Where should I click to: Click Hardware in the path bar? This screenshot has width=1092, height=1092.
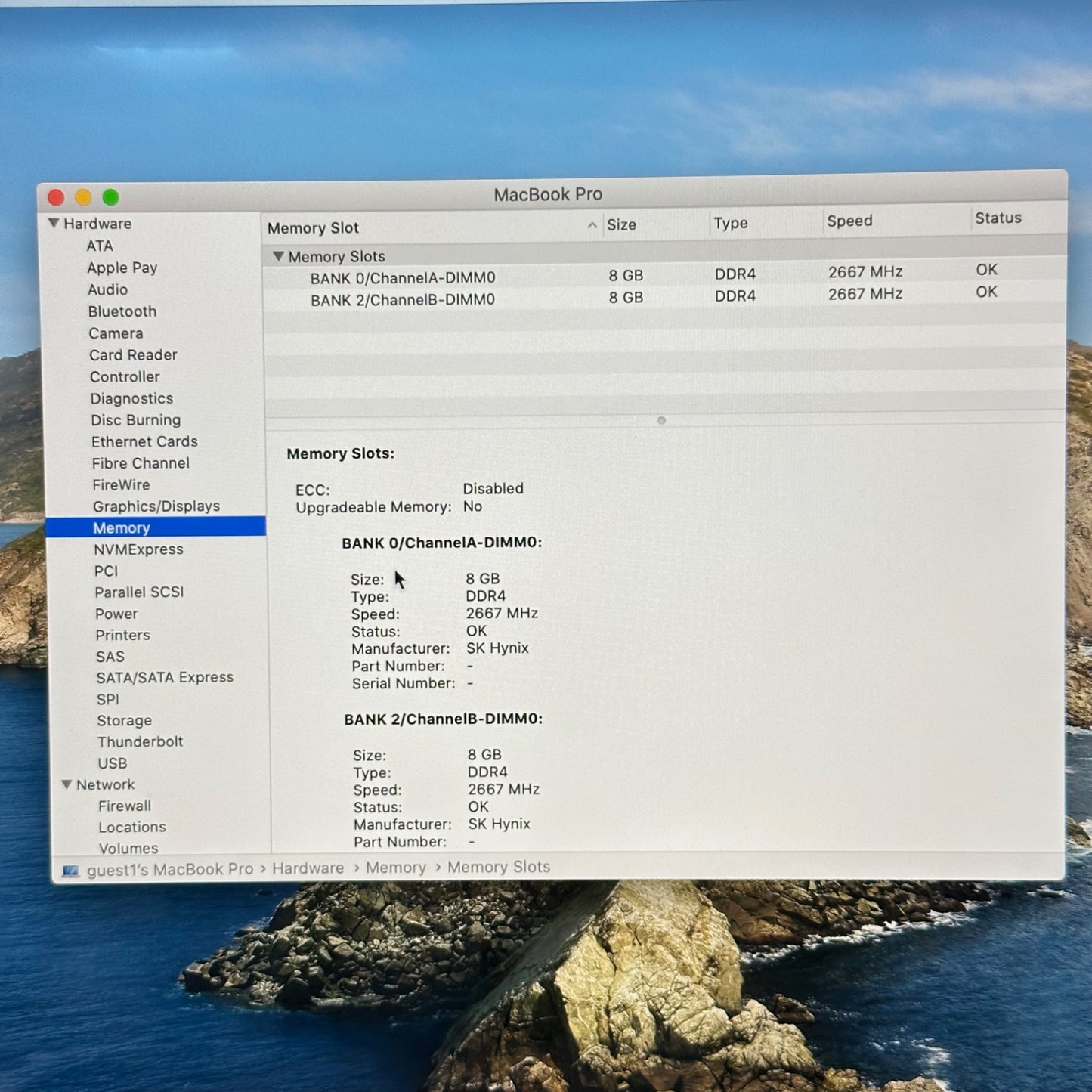point(308,868)
